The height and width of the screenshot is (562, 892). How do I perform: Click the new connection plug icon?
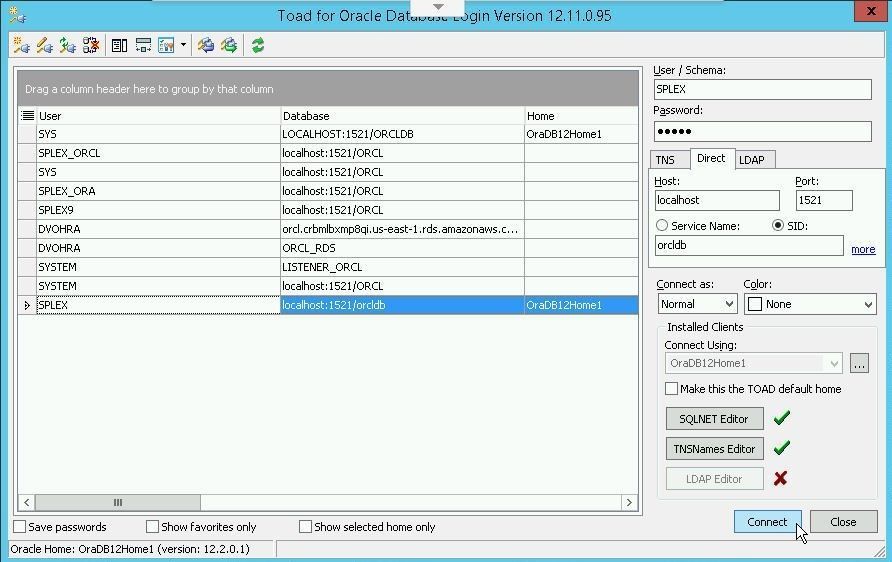click(x=21, y=45)
